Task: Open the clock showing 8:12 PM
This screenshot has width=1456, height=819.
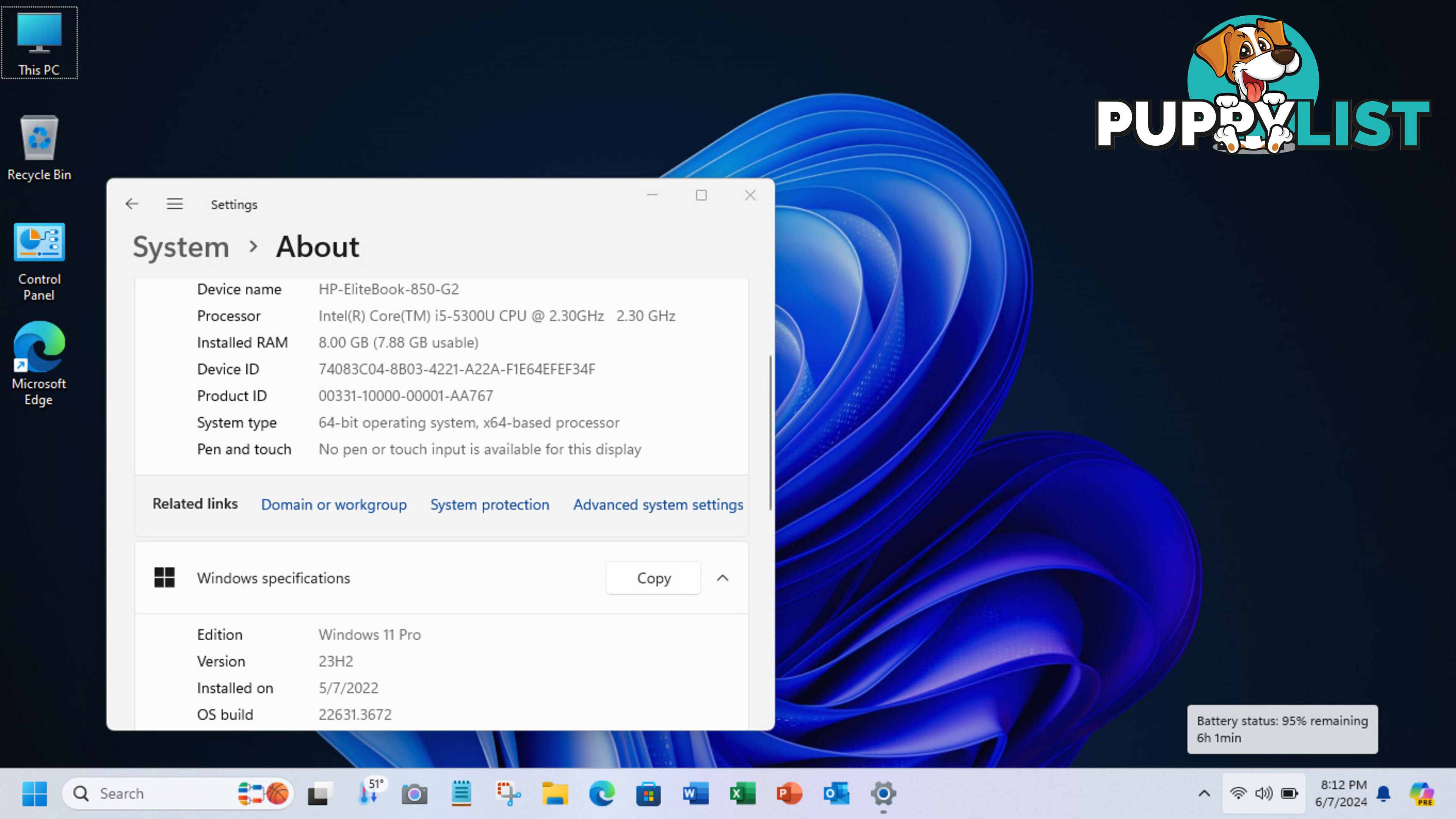Action: tap(1341, 794)
